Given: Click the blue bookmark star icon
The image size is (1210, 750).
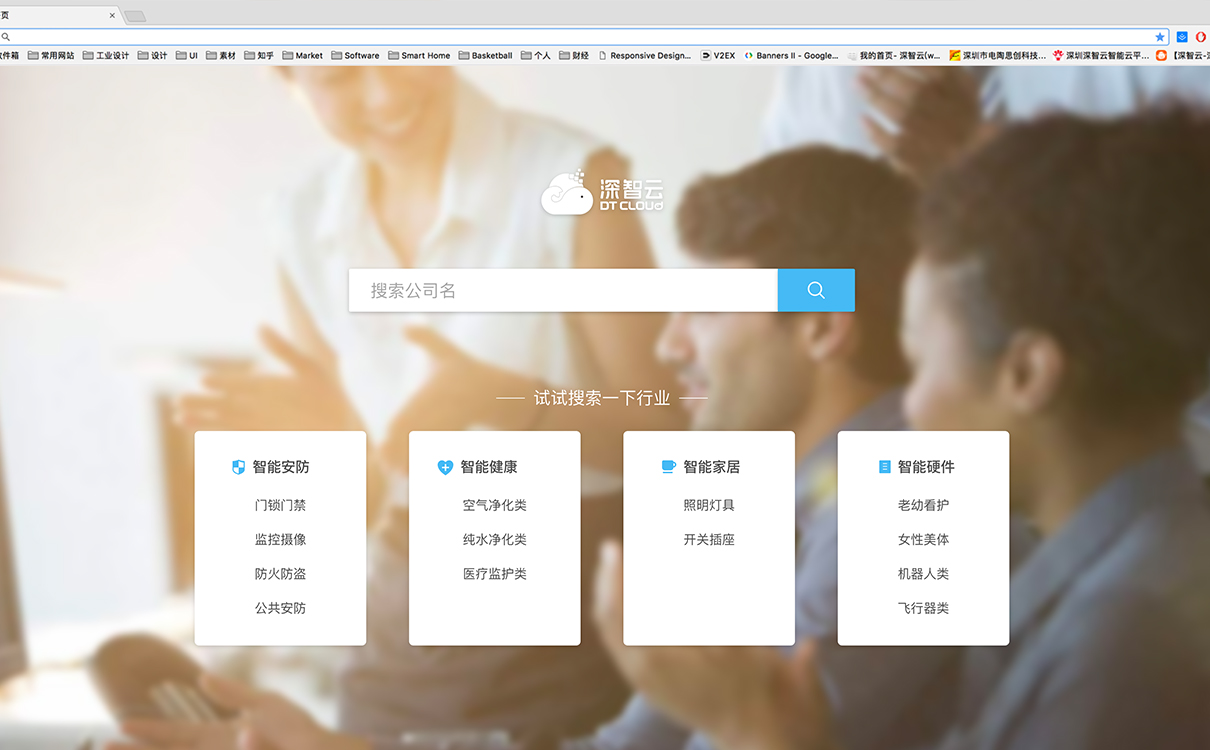Looking at the screenshot, I should coord(1160,37).
